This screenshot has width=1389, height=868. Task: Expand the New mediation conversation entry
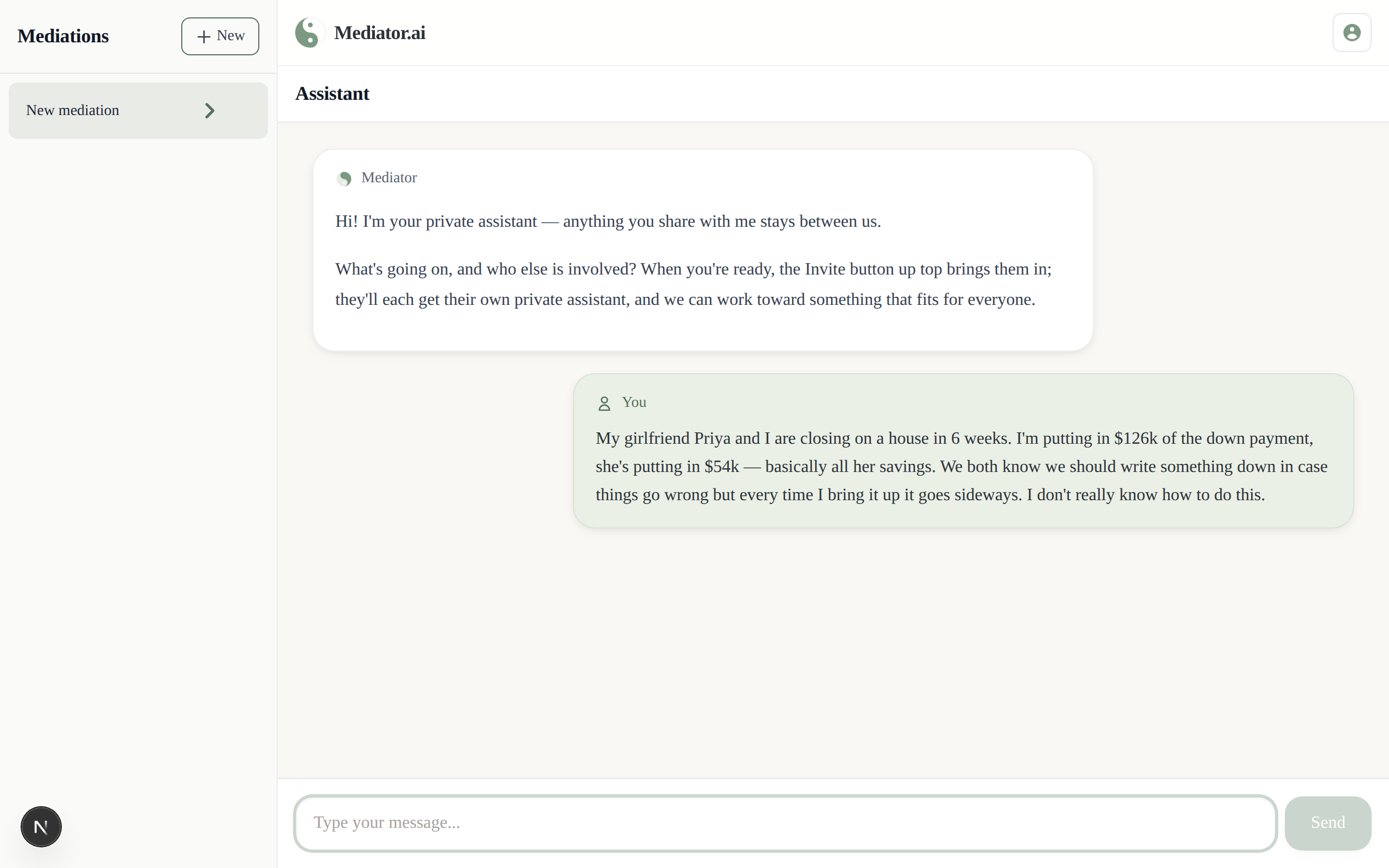[138, 110]
